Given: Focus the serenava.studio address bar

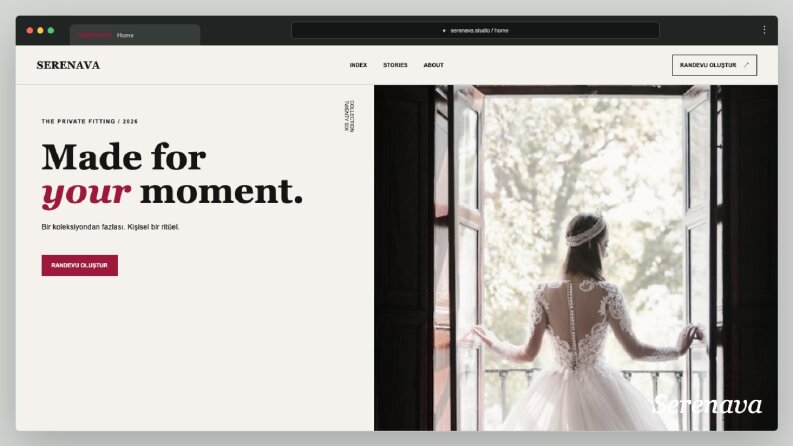Looking at the screenshot, I should pos(475,30).
